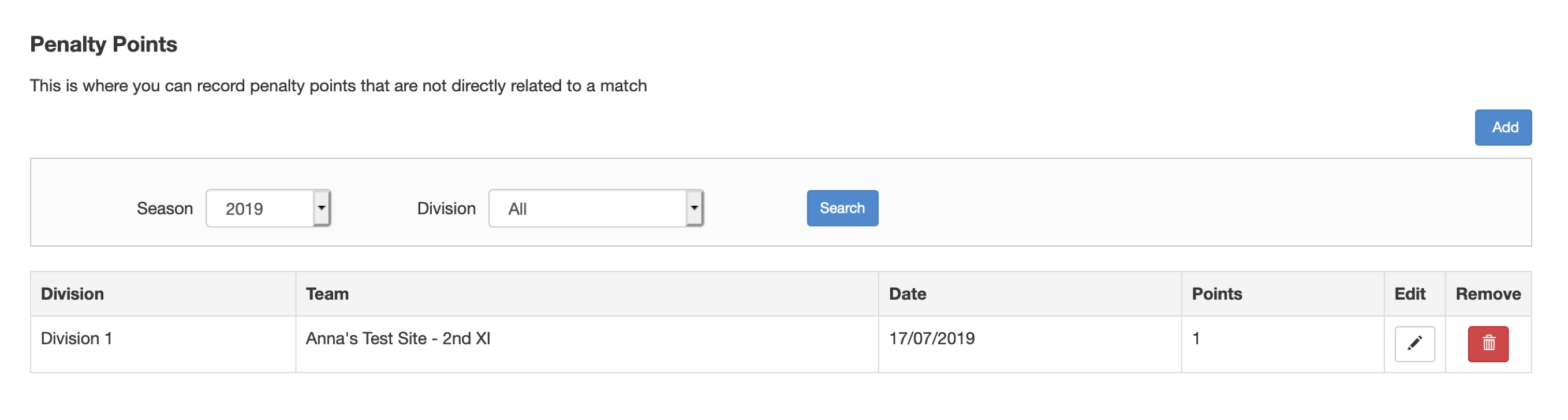Click the Edit column header

(1410, 294)
